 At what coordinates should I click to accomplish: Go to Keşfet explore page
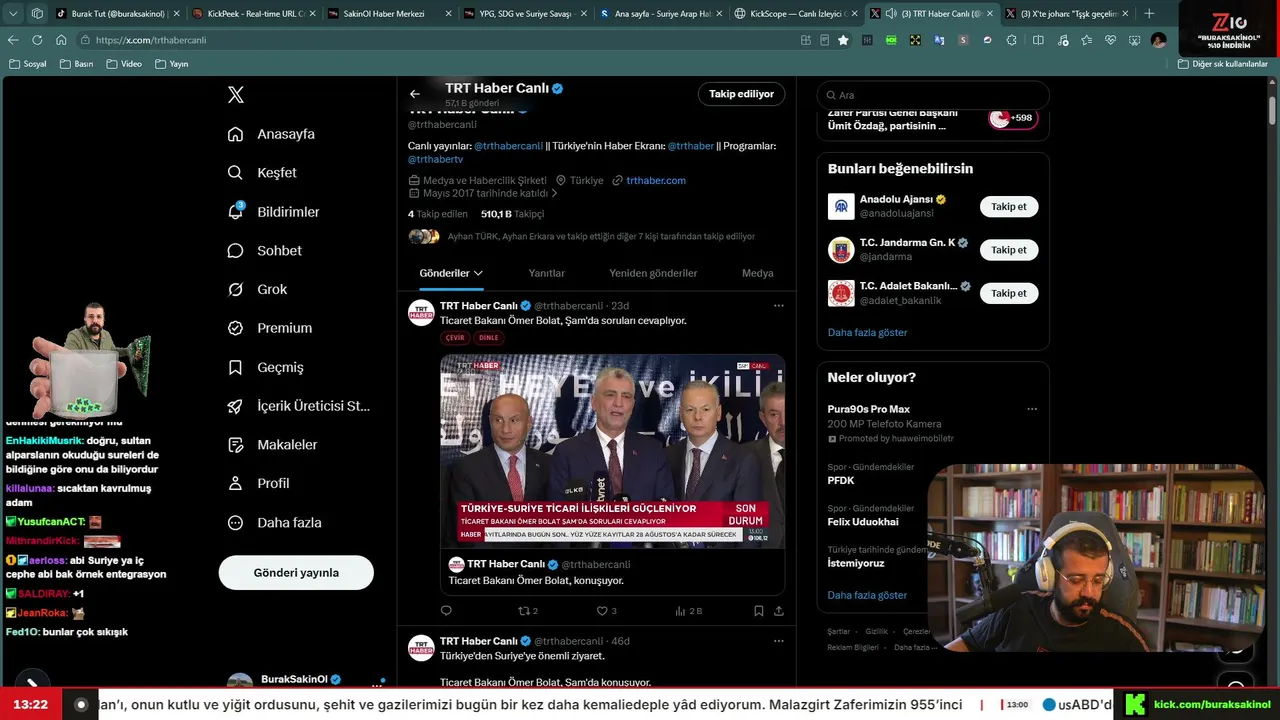point(262,173)
